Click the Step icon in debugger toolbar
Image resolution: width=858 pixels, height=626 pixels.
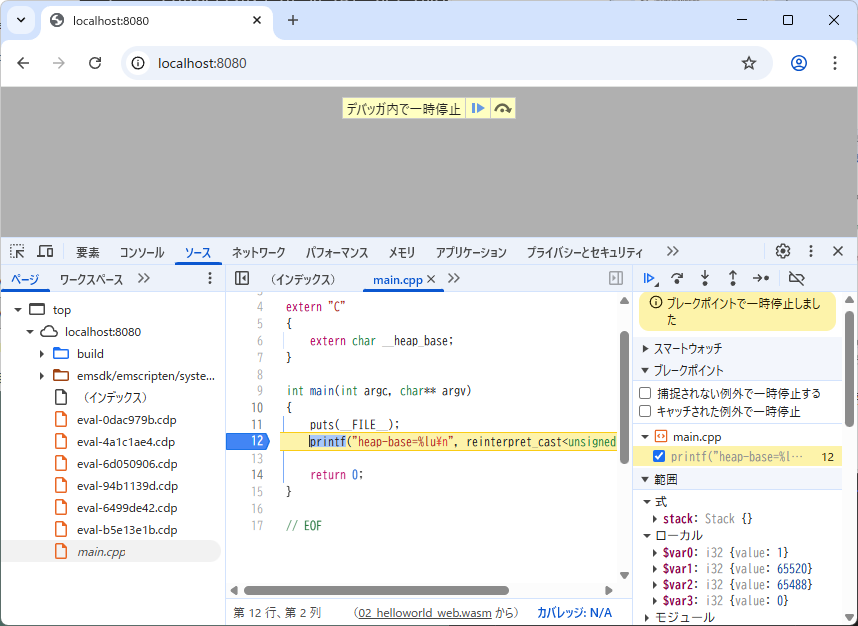[761, 279]
